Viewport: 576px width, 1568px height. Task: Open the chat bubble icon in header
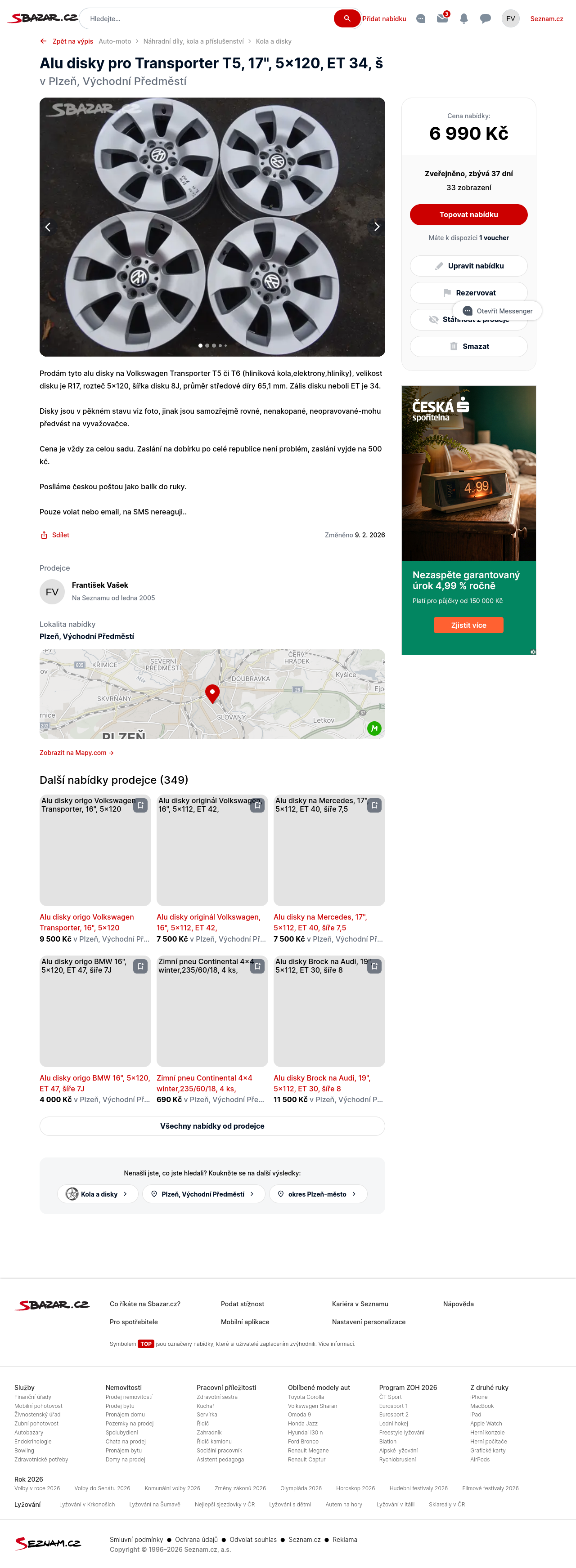pos(485,19)
